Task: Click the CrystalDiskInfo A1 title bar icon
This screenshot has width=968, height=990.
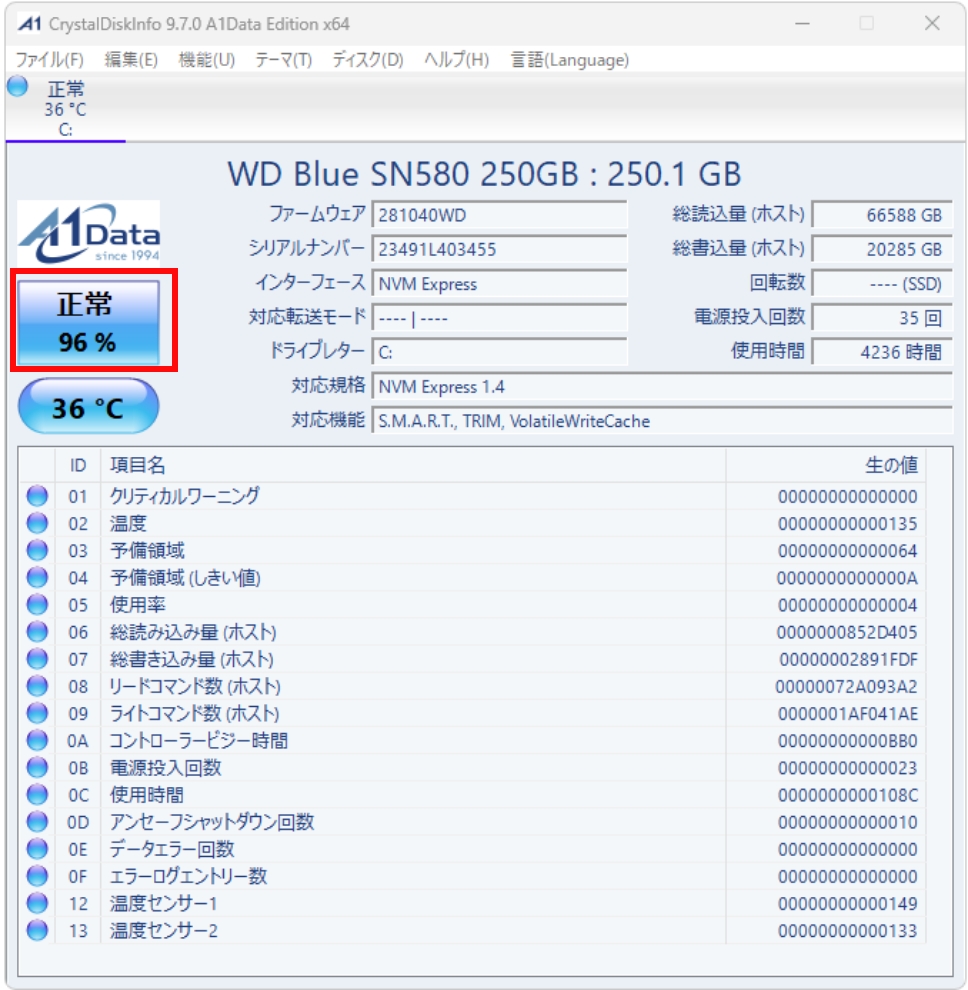Action: tap(29, 24)
